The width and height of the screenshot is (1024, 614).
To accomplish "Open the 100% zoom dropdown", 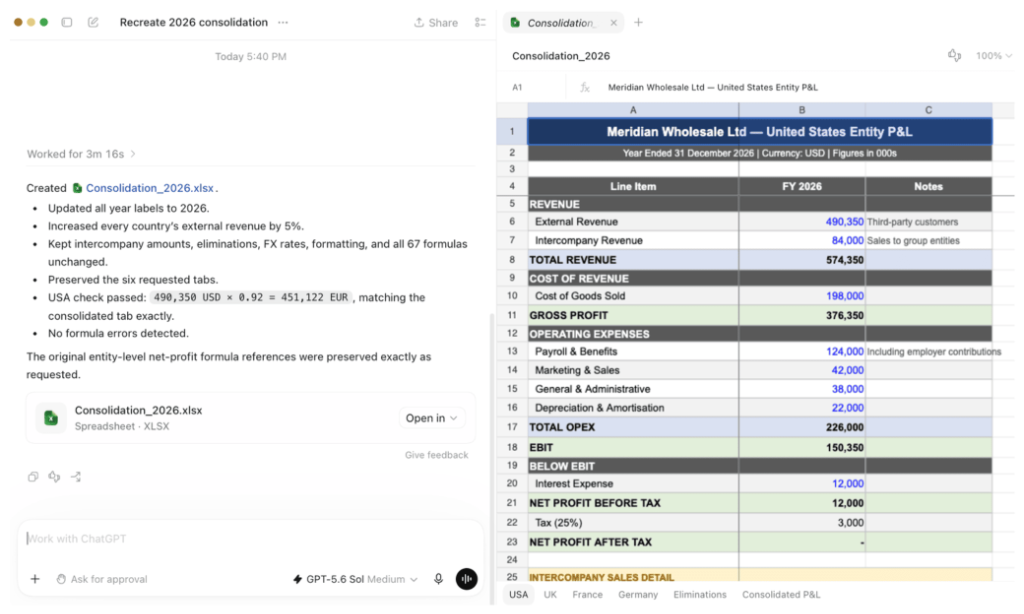I will click(x=993, y=56).
